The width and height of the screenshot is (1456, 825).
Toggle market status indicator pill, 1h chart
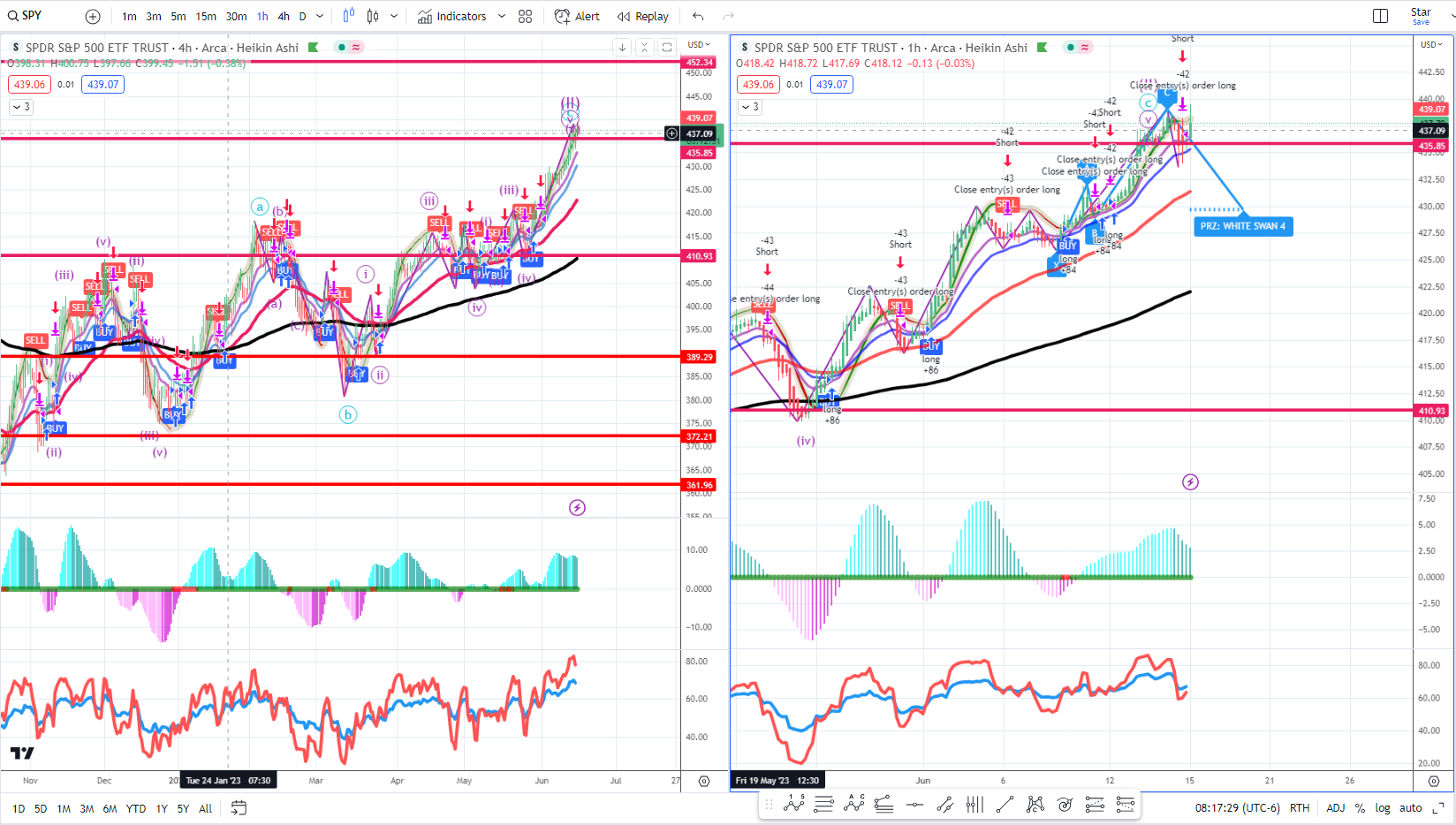point(1078,48)
